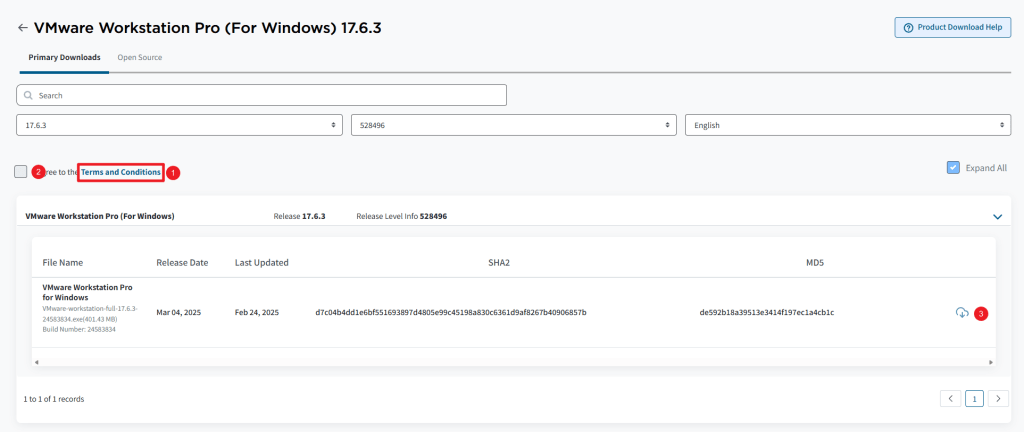Toggle the Expand All checkbox
The width and height of the screenshot is (1024, 432).
pos(953,168)
